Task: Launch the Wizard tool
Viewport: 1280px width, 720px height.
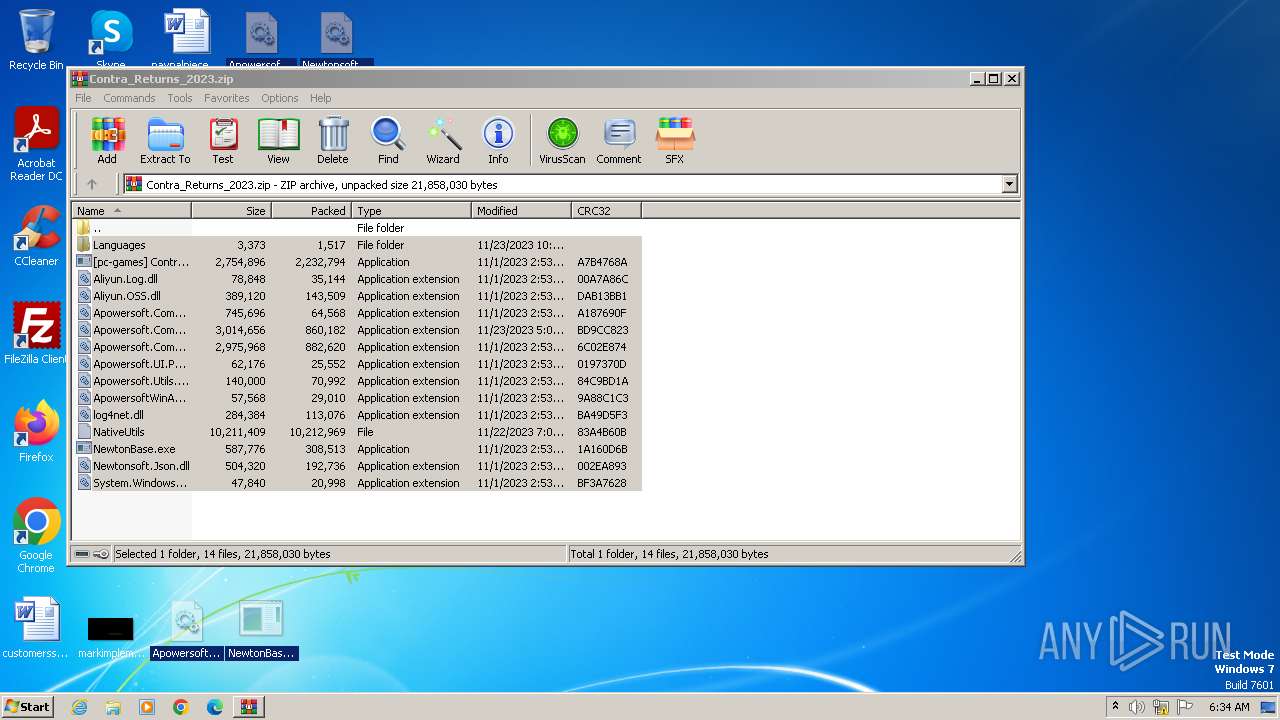Action: click(443, 141)
